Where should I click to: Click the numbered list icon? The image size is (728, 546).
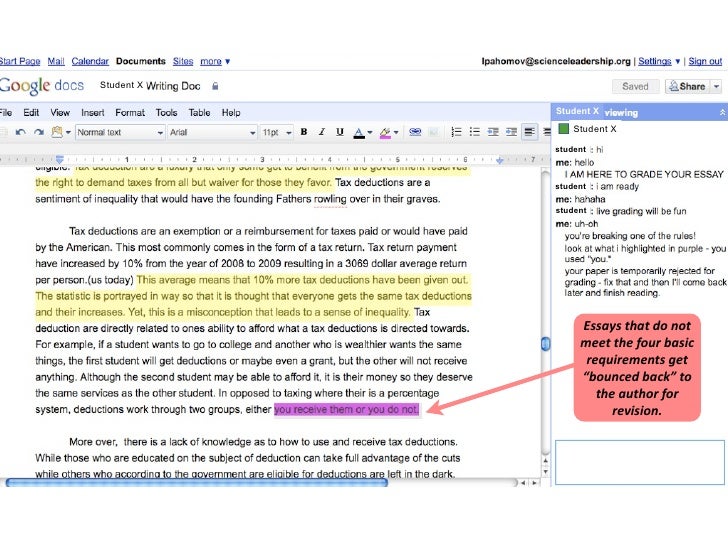(x=456, y=132)
